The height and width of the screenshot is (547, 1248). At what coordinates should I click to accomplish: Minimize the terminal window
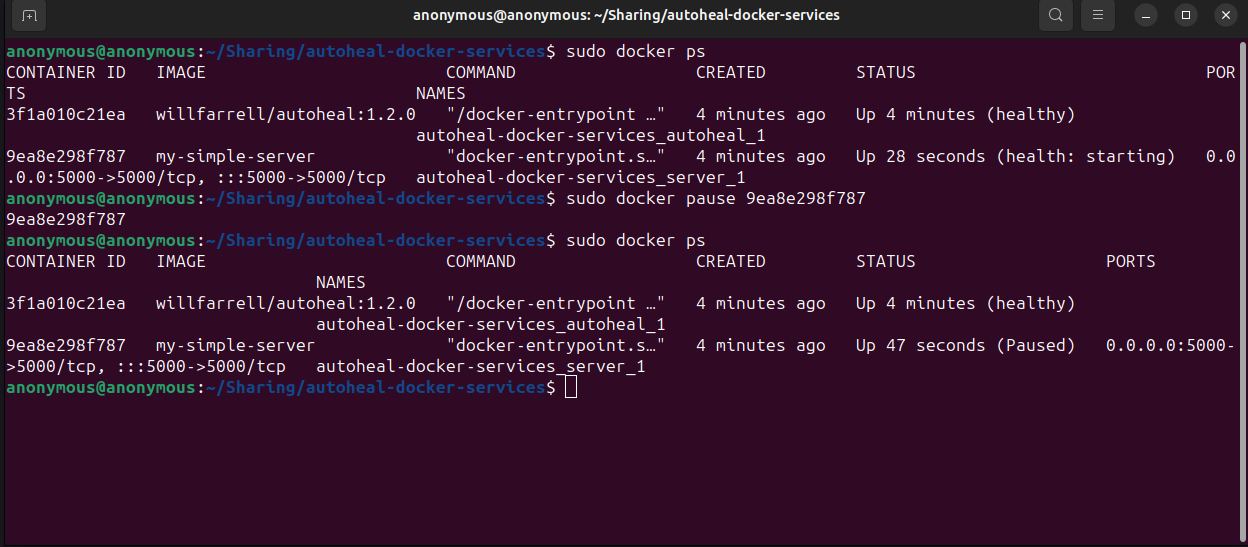click(x=1147, y=16)
